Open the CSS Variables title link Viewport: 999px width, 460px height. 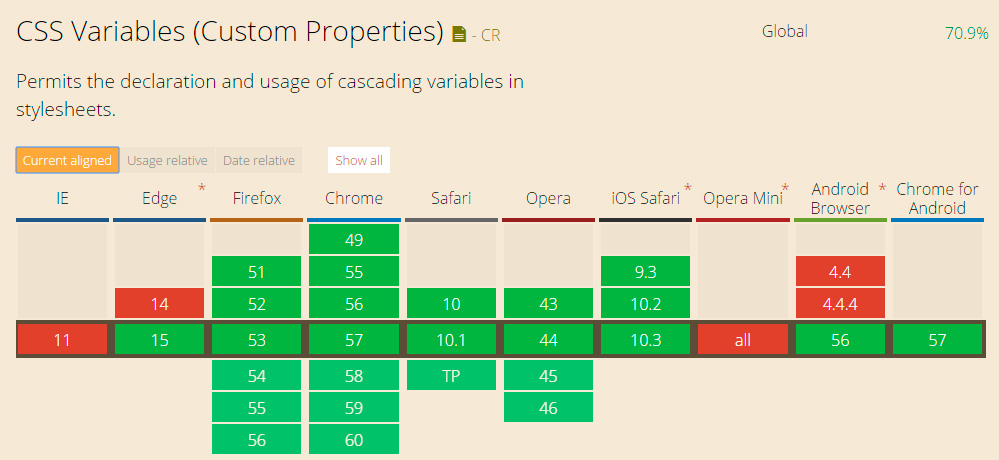coord(229,32)
